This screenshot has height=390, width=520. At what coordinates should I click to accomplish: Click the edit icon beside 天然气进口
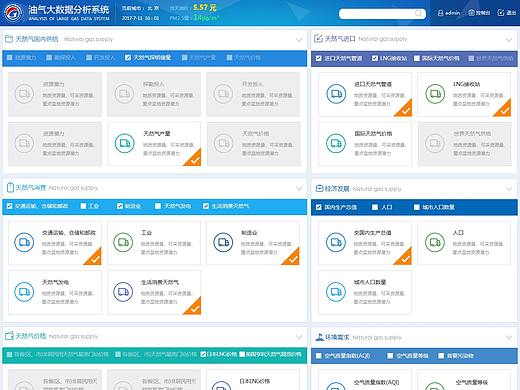click(318, 38)
